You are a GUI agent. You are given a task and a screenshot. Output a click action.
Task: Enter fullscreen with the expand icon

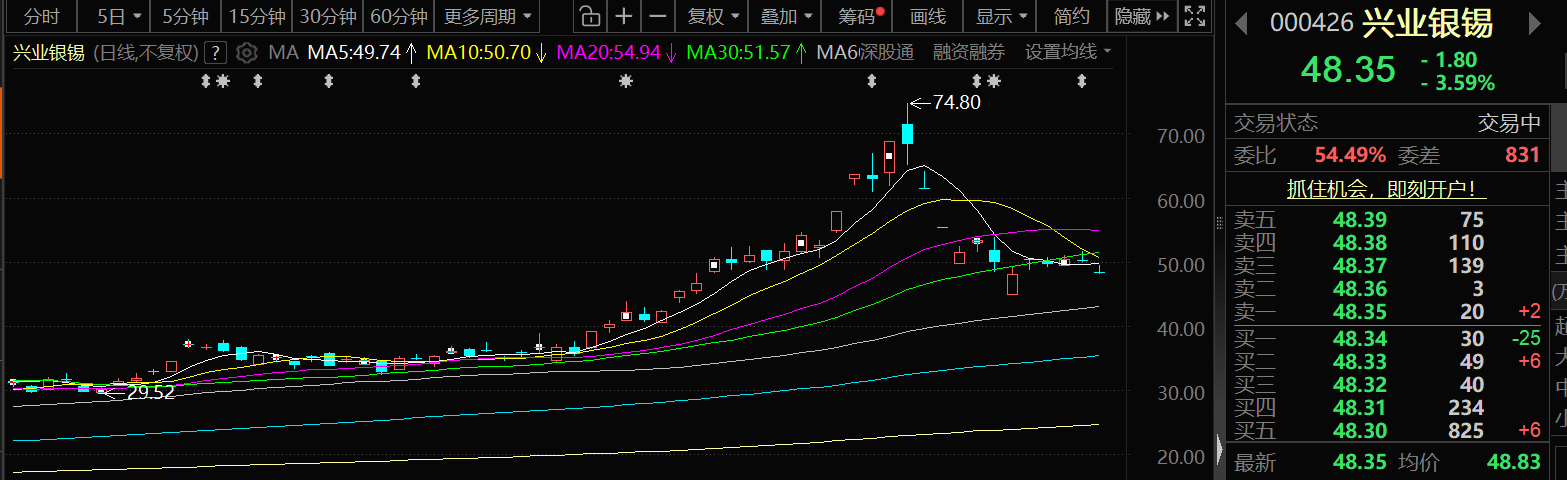pos(1194,16)
